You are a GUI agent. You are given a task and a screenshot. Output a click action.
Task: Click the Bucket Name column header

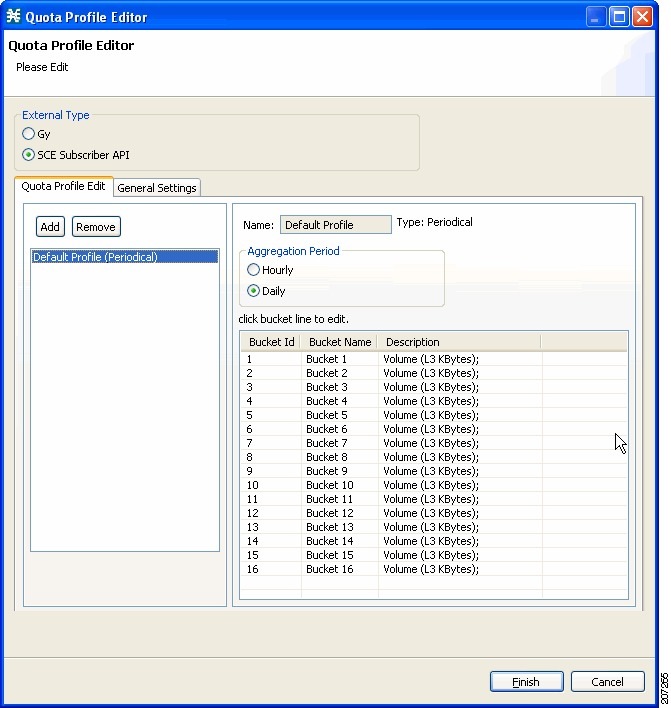pyautogui.click(x=340, y=342)
